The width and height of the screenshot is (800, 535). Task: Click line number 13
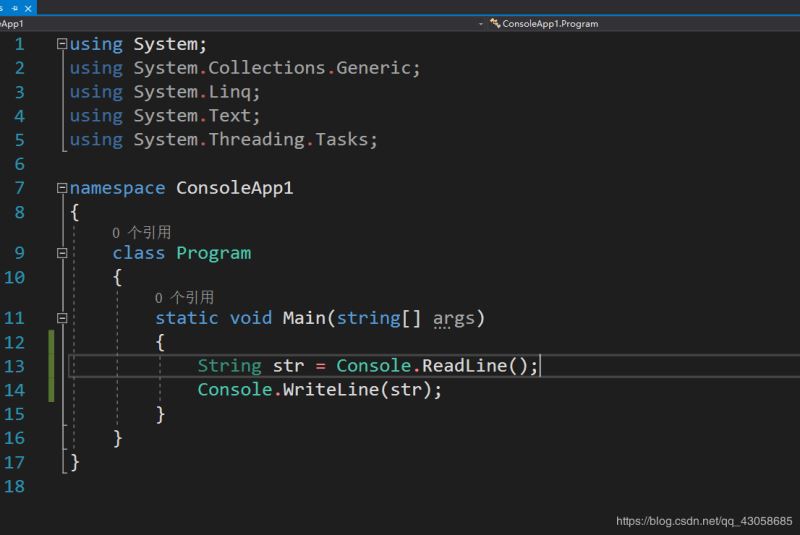tap(14, 366)
